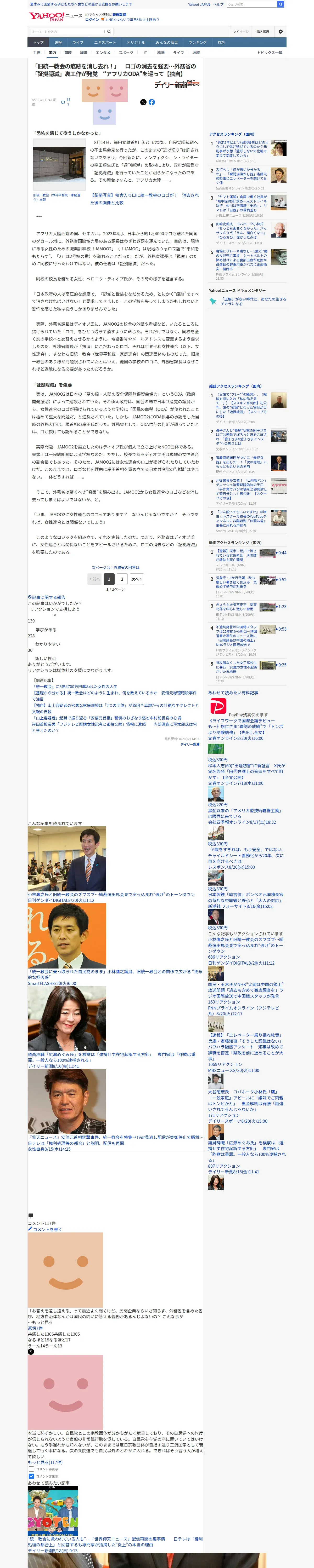Screen dimensions: 314x1568
Task: Click the ヘルプ link in top bar
Action: point(218,4)
